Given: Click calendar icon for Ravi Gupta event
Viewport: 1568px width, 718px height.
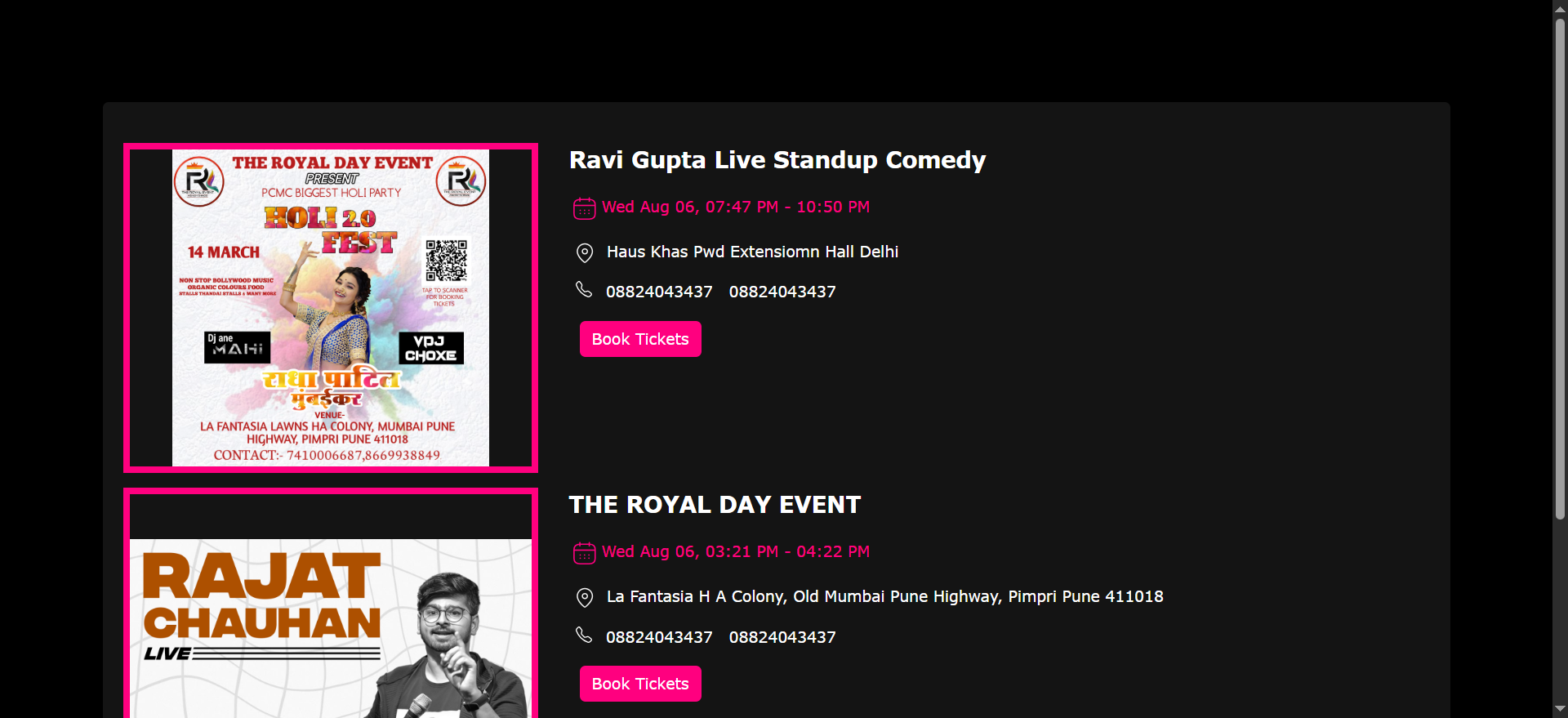Looking at the screenshot, I should click(584, 208).
